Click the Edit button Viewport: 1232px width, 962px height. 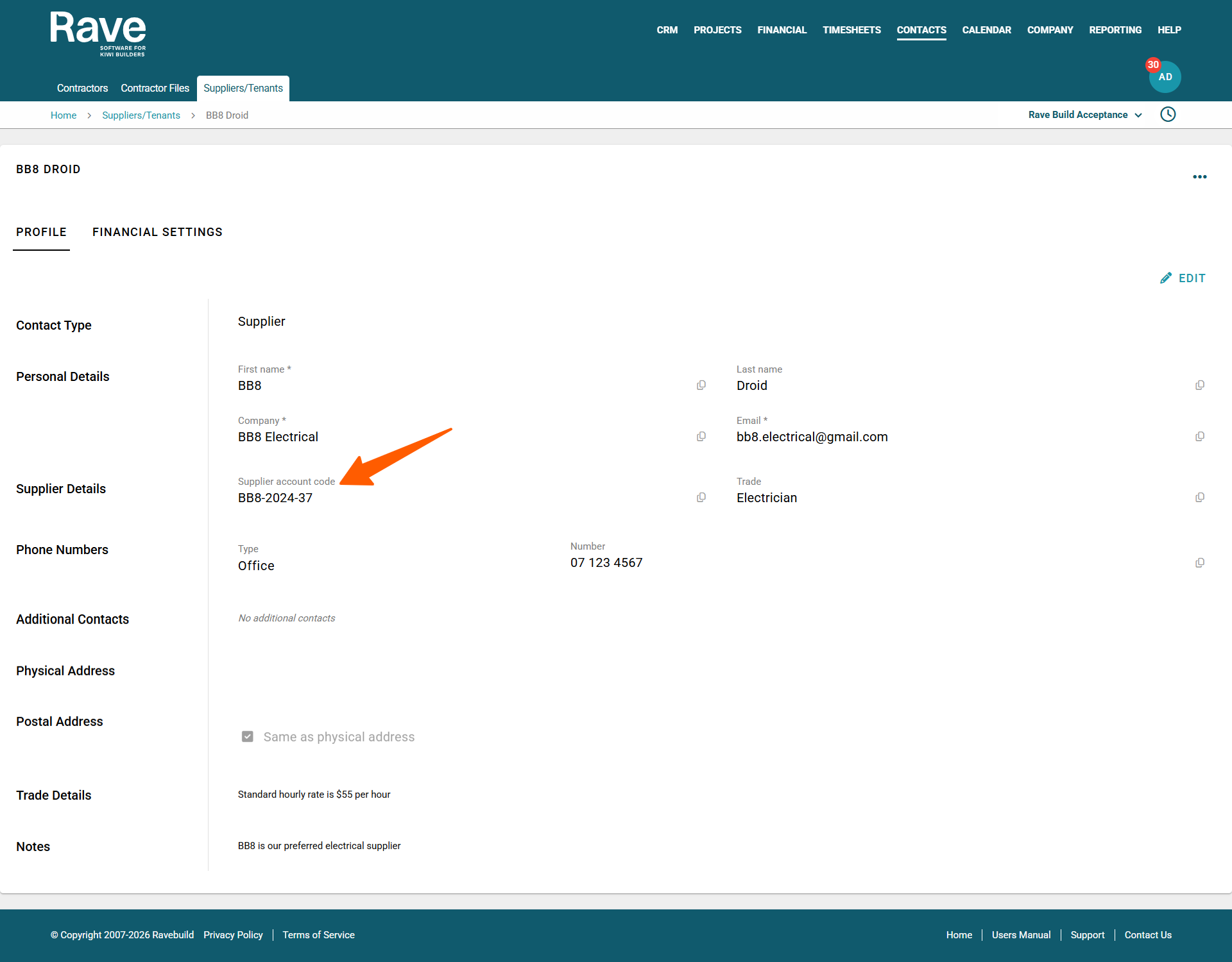click(1183, 278)
